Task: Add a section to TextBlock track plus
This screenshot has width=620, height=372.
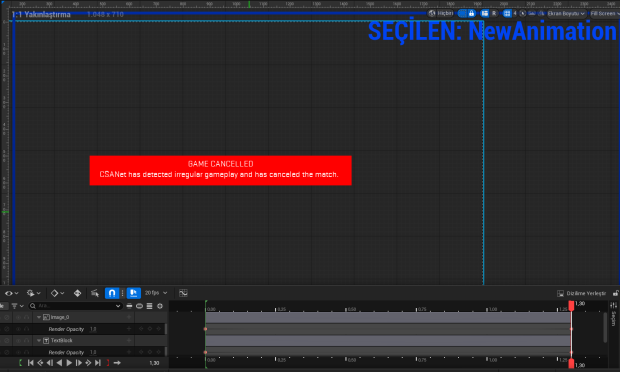Action: pyautogui.click(x=129, y=340)
